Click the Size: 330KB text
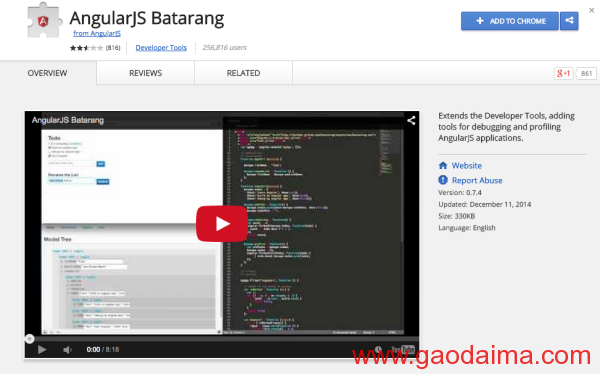The width and height of the screenshot is (600, 374). (x=457, y=216)
